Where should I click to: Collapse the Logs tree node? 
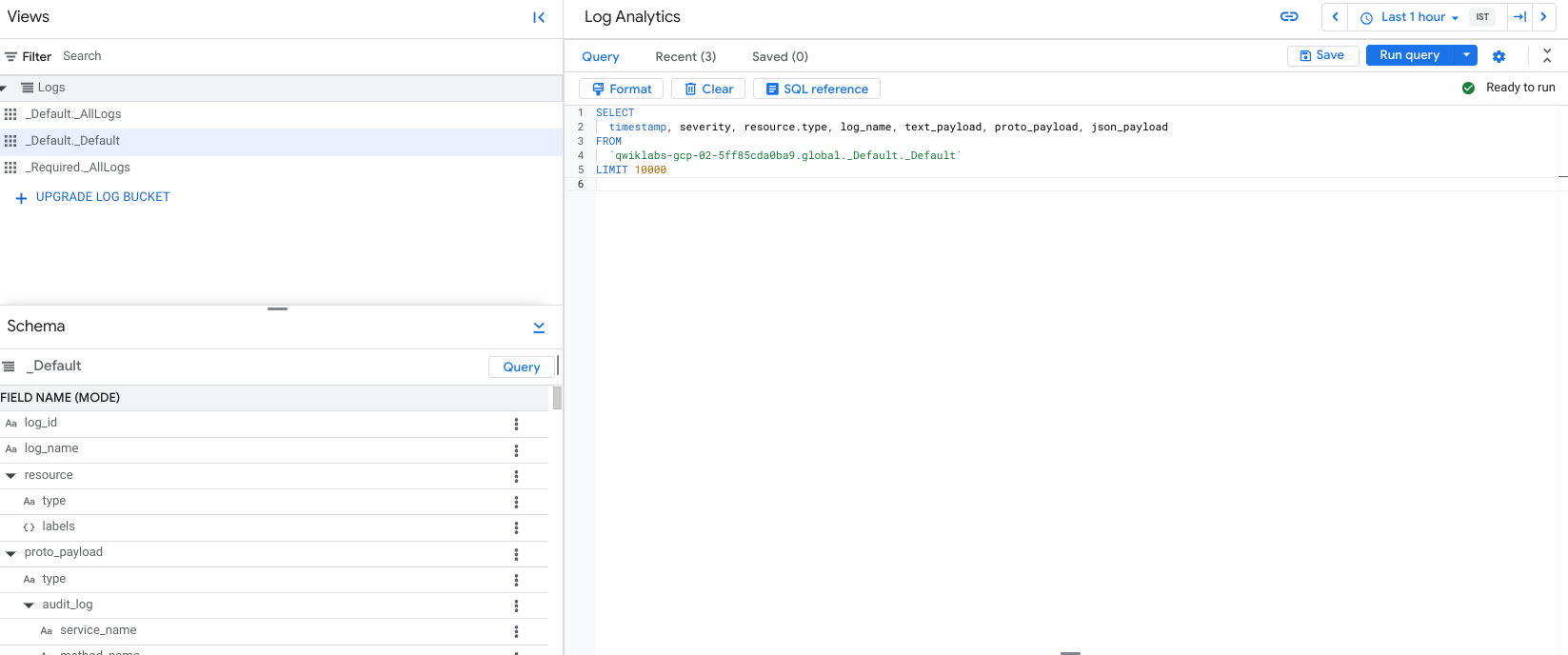pyautogui.click(x=4, y=89)
